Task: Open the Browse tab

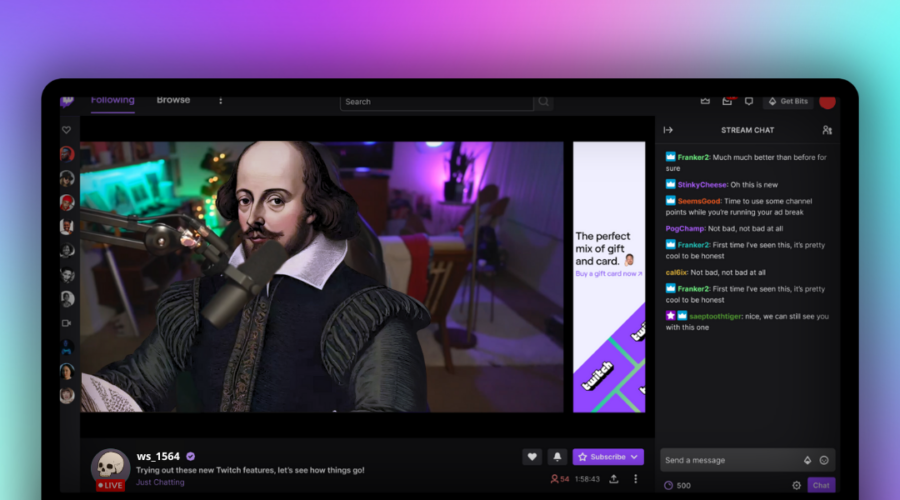Action: tap(173, 100)
